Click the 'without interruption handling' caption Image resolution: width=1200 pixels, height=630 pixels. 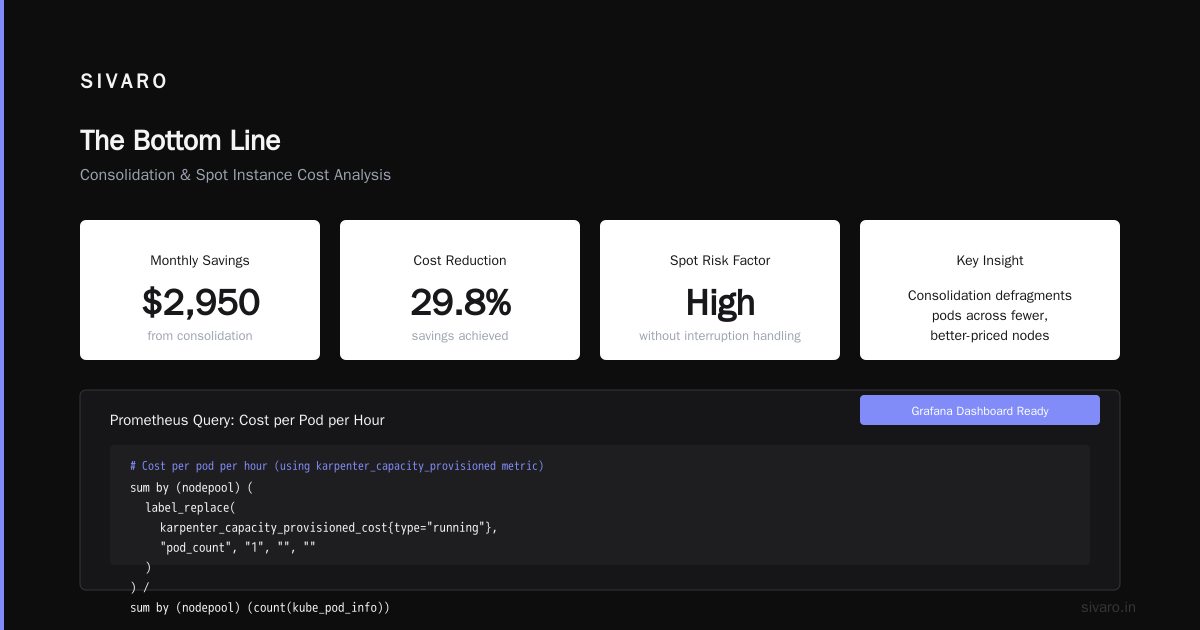pos(720,336)
